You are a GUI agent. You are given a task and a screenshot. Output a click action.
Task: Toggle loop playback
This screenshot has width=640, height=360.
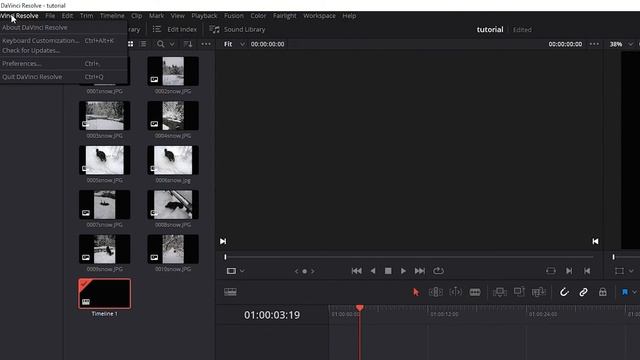(x=438, y=271)
